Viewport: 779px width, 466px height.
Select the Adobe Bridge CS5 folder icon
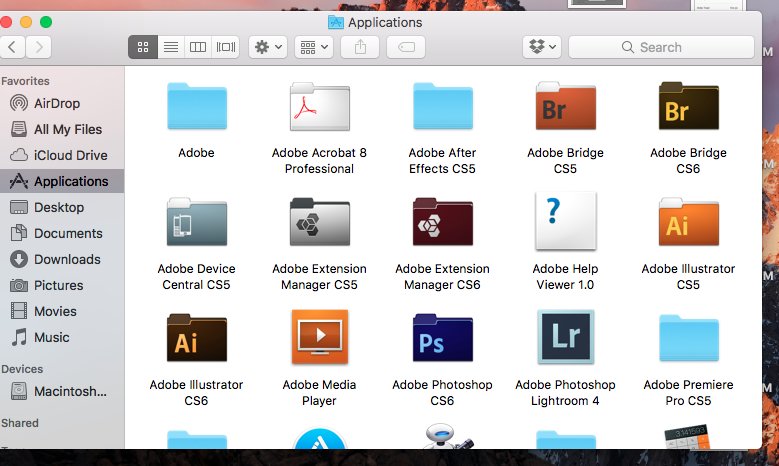pos(565,106)
